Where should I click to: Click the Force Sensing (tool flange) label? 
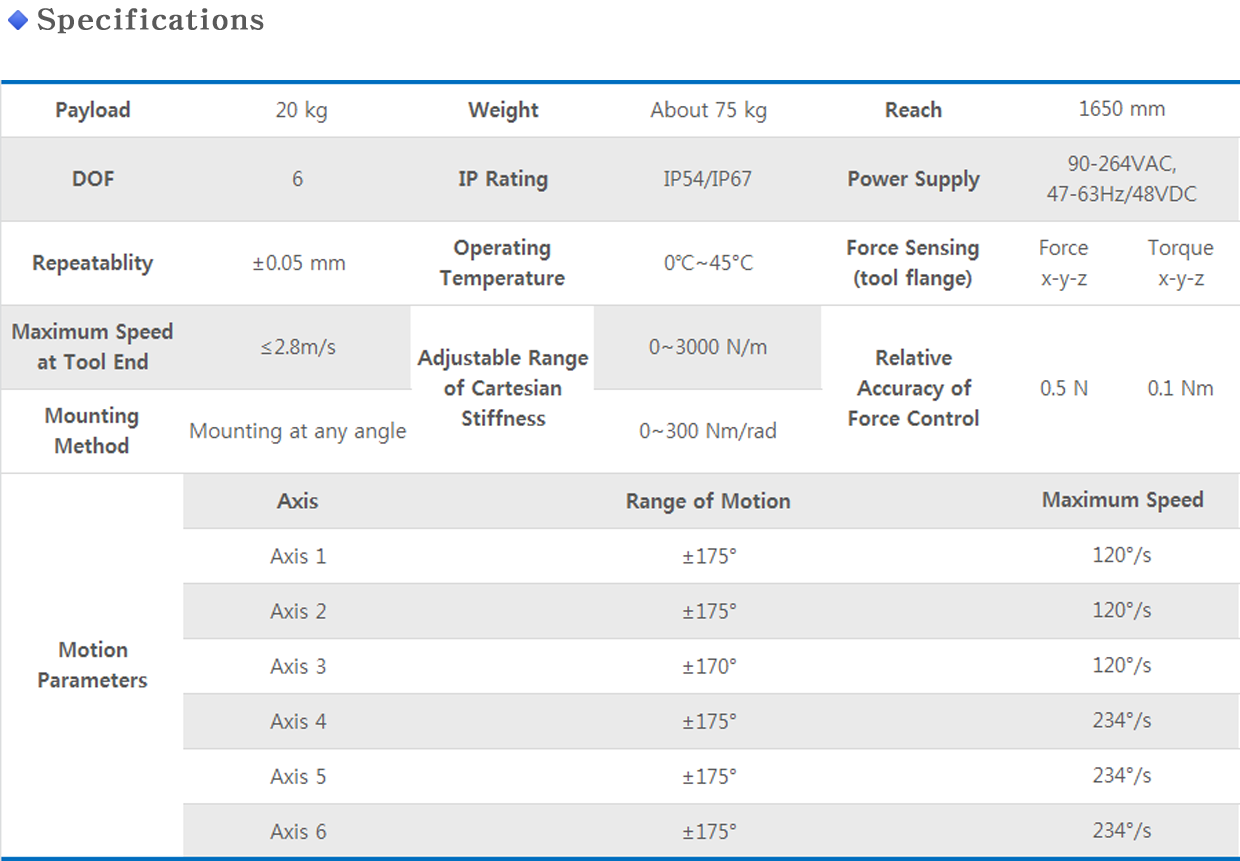coord(913,263)
